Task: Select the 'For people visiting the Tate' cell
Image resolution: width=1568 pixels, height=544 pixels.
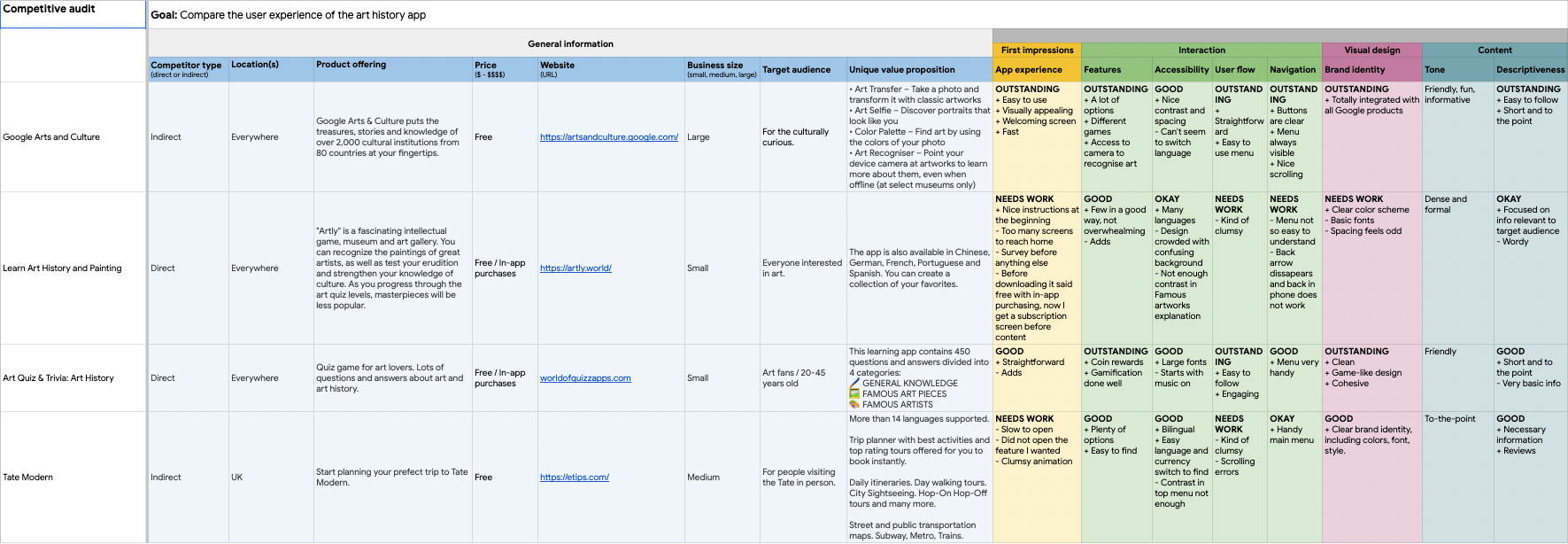Action: (x=803, y=478)
